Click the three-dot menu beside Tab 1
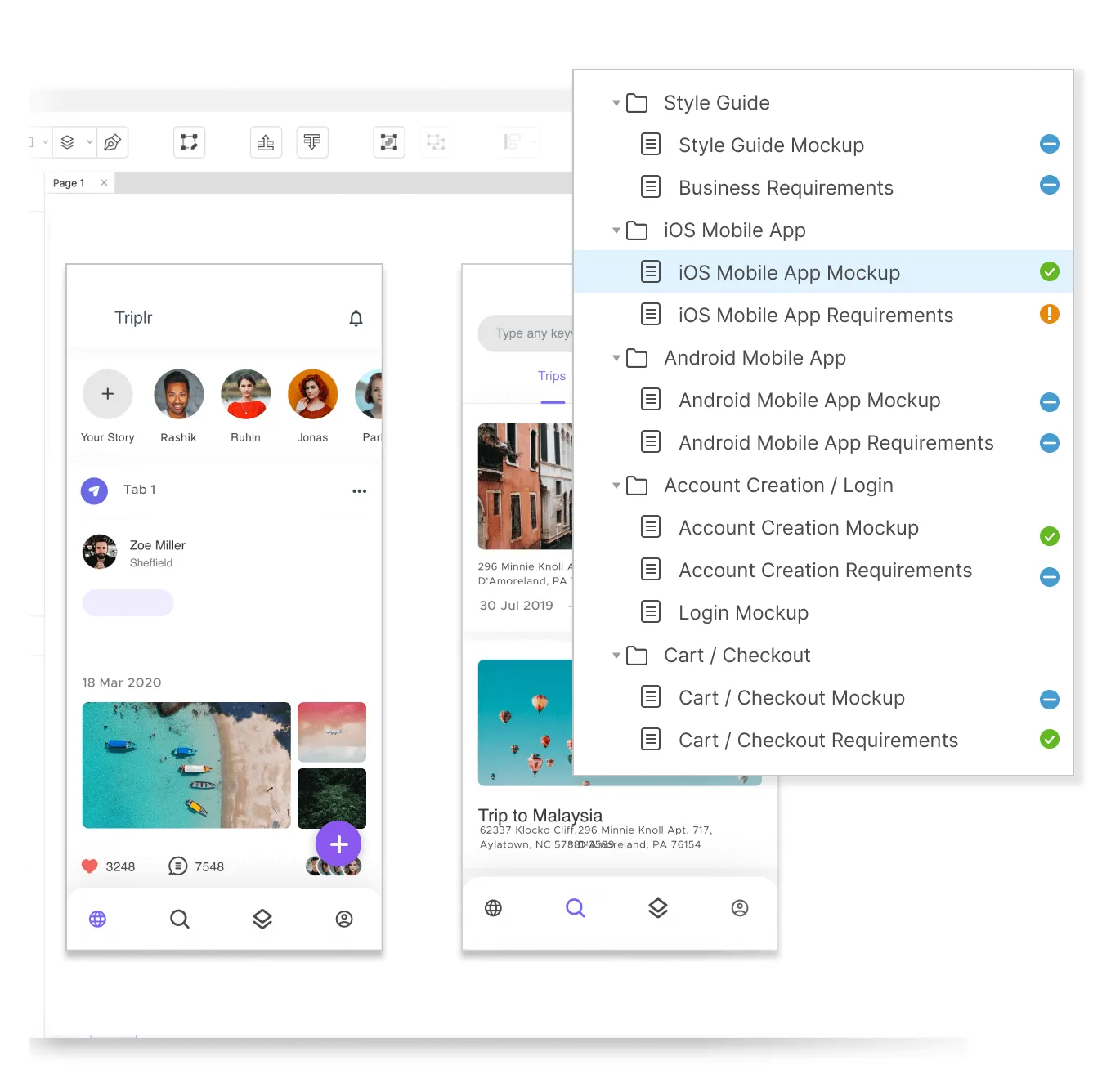1120x1092 pixels. click(359, 490)
